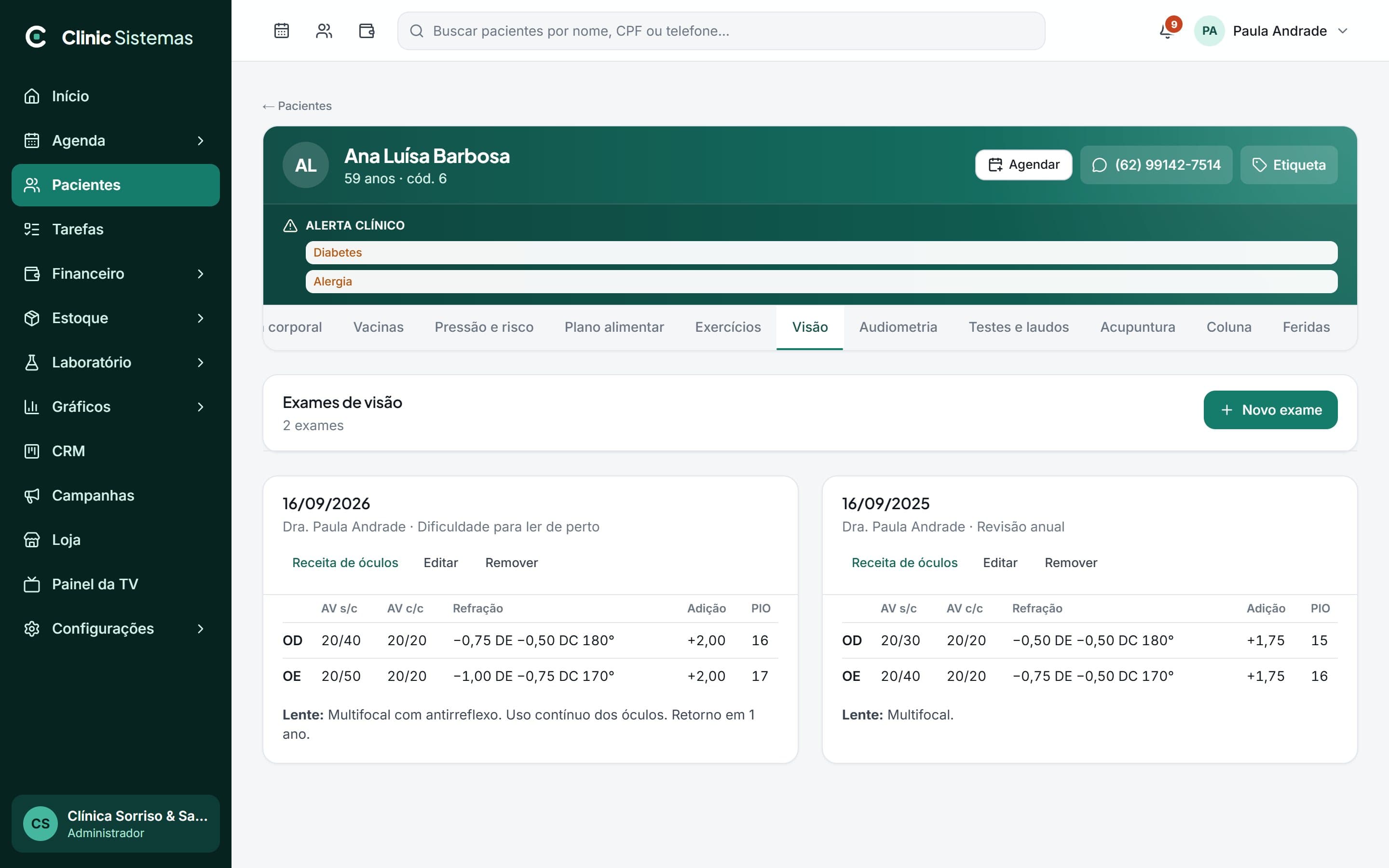
Task: Click the Alergia alert entry
Action: [x=821, y=281]
